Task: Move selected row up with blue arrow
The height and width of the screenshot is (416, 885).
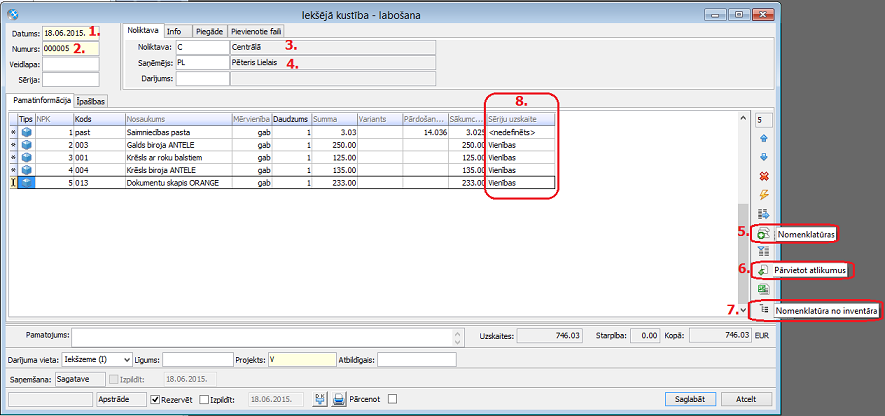Action: [764, 138]
